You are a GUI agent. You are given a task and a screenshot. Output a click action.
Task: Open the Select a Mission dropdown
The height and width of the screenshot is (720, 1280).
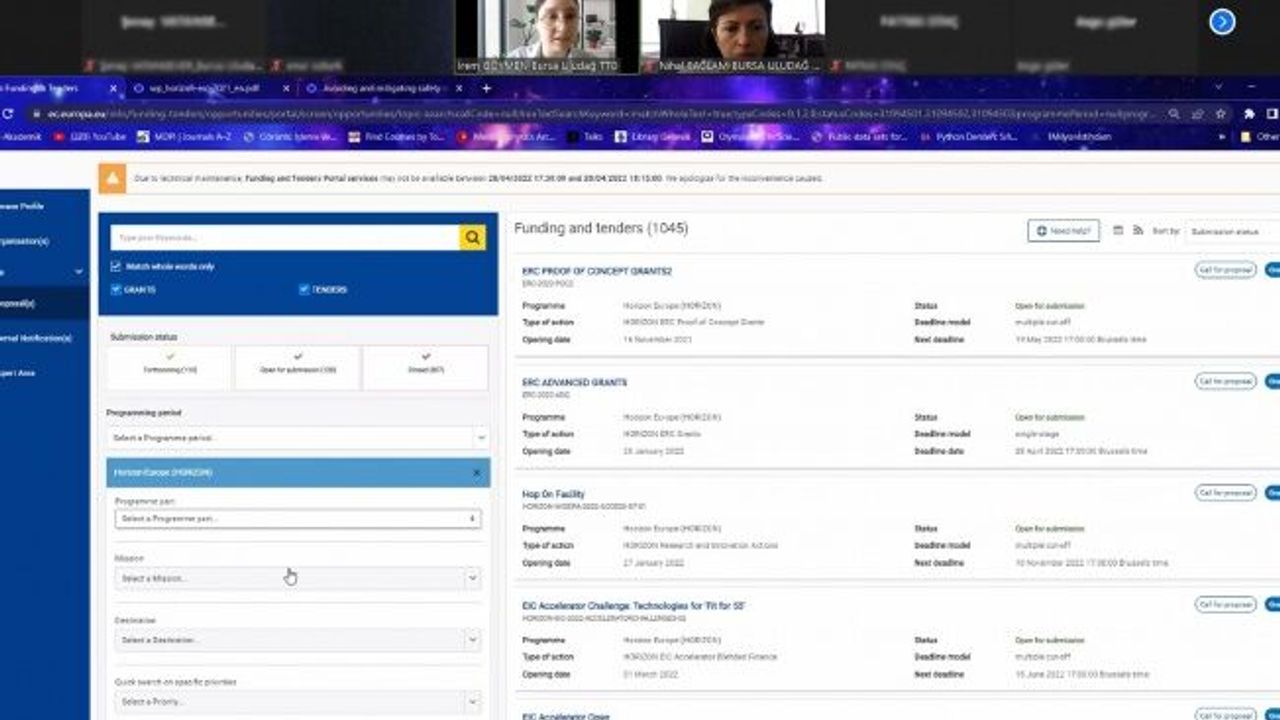point(298,578)
